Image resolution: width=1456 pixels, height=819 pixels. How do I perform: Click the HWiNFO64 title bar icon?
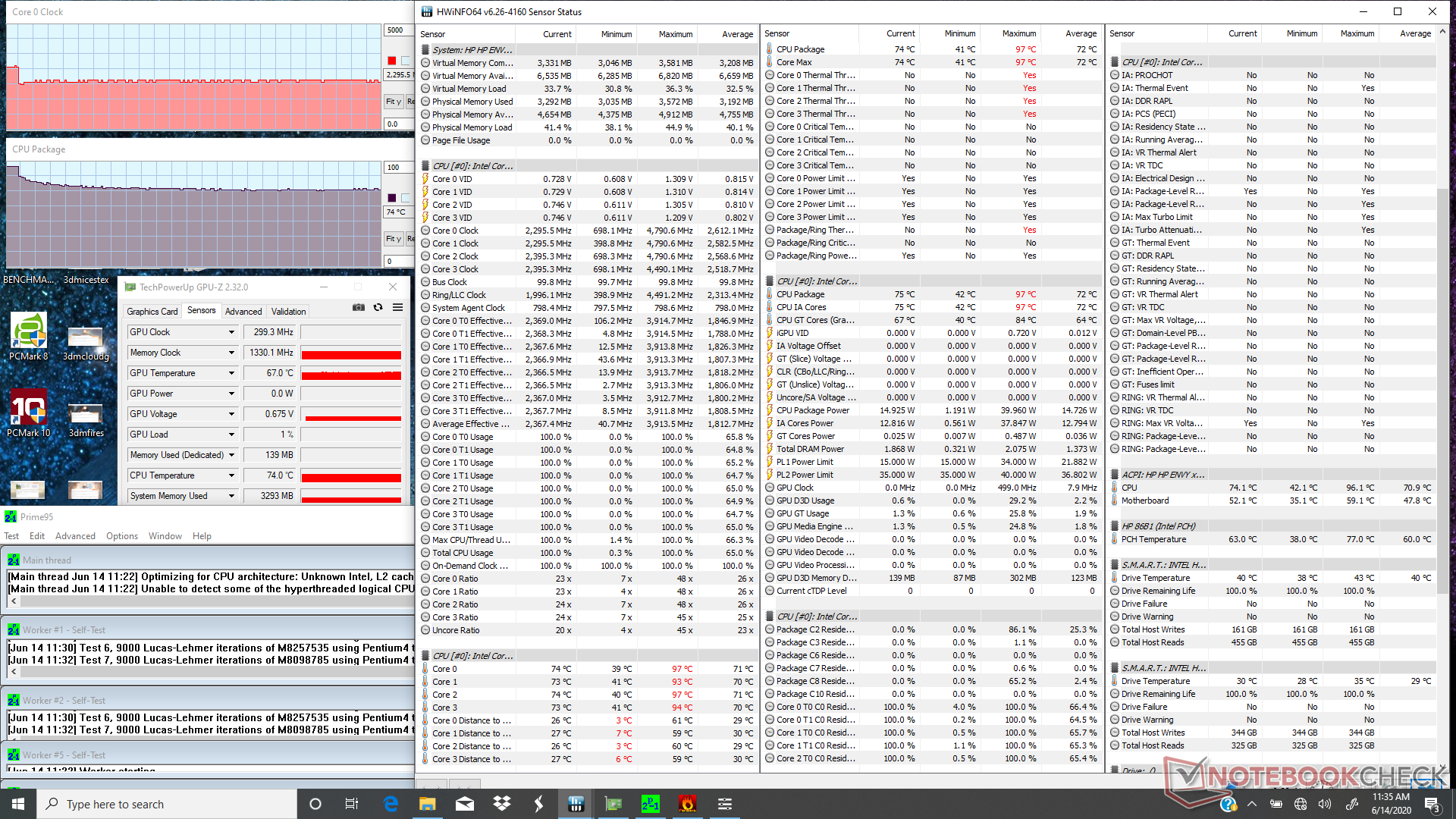coord(427,11)
